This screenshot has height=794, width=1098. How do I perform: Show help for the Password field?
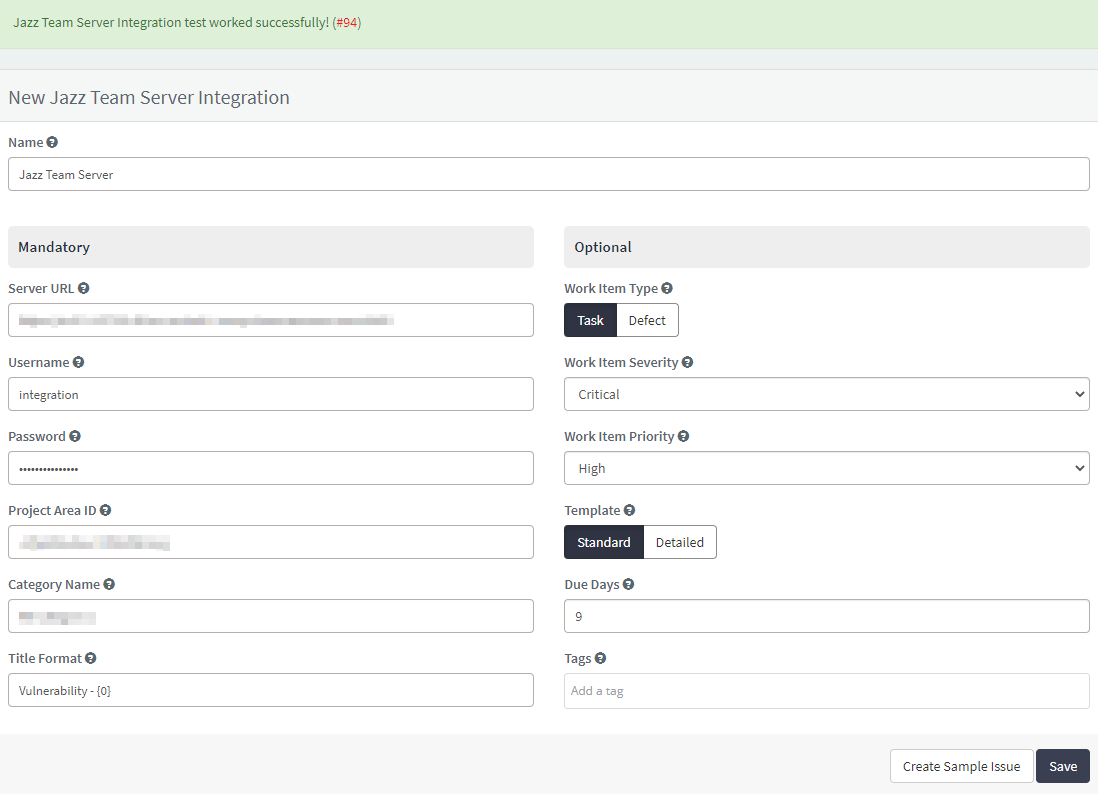75,436
